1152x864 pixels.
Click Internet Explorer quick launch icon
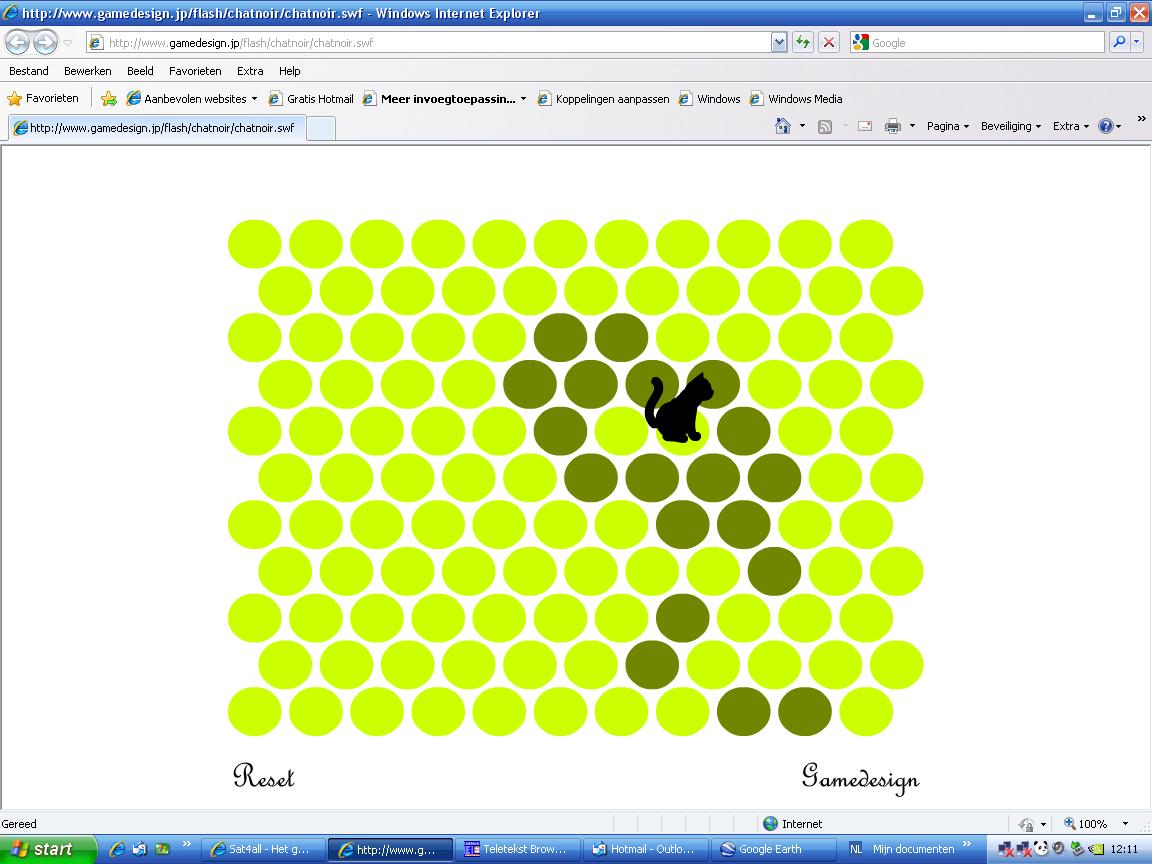pos(117,849)
